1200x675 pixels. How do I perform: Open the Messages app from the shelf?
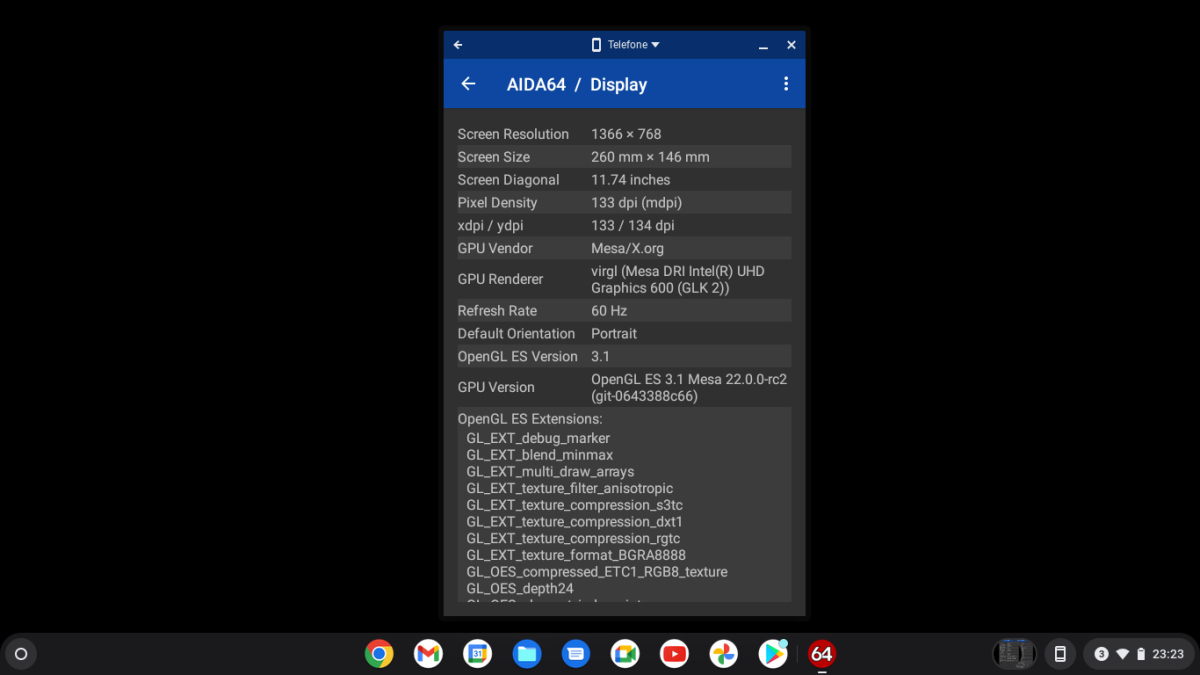tap(576, 654)
